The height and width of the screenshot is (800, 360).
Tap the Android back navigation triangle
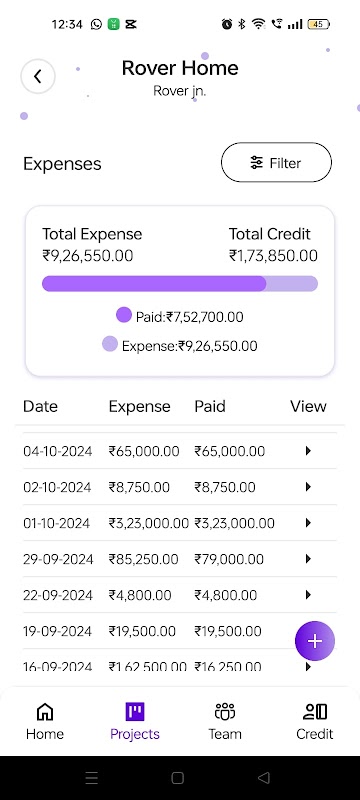[x=264, y=778]
